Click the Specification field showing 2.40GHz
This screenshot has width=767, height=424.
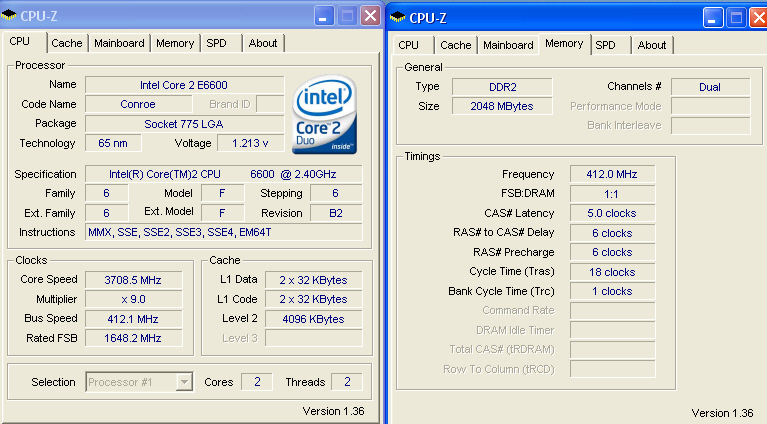pos(224,174)
